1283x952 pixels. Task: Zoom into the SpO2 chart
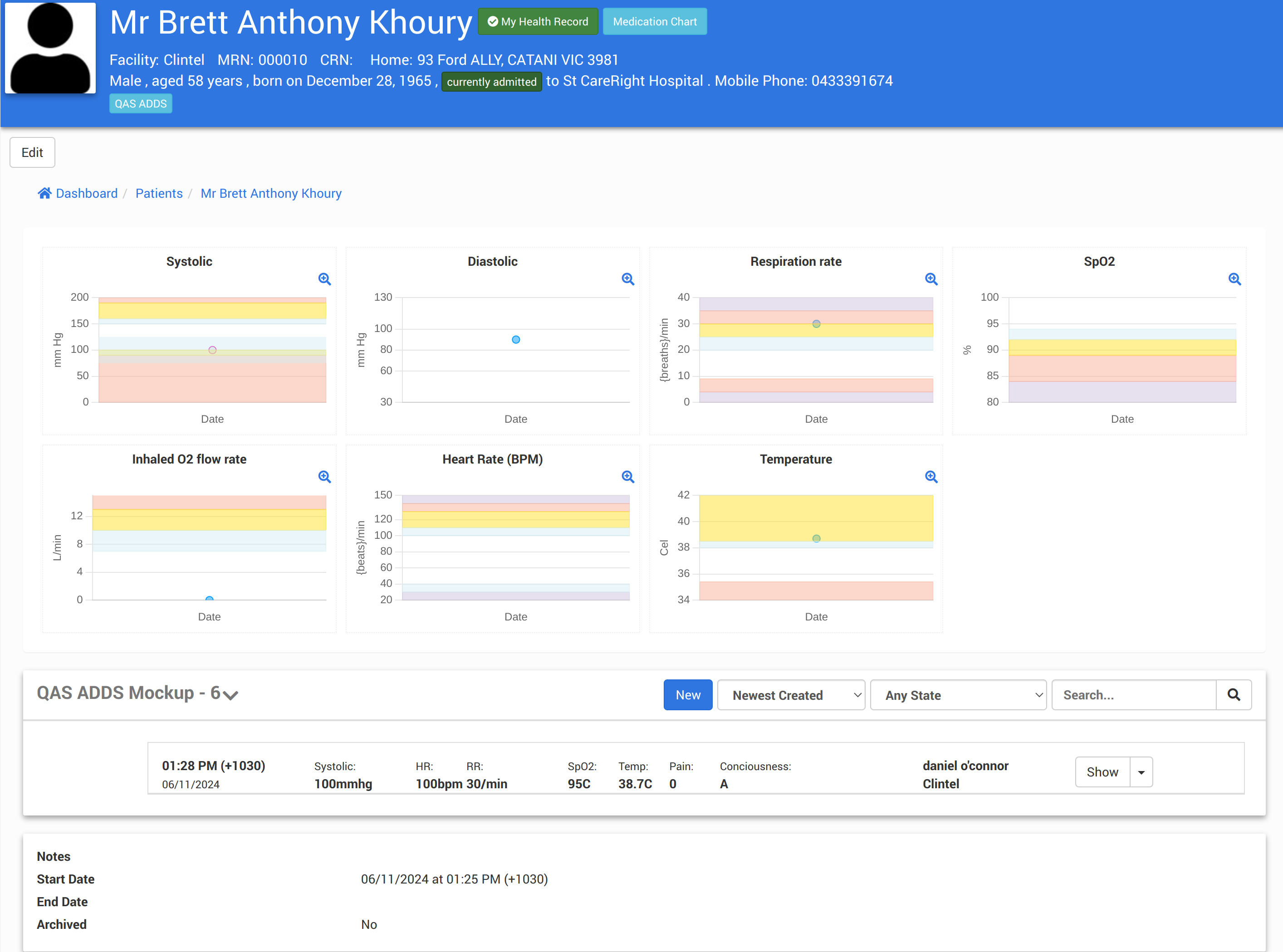point(1234,279)
